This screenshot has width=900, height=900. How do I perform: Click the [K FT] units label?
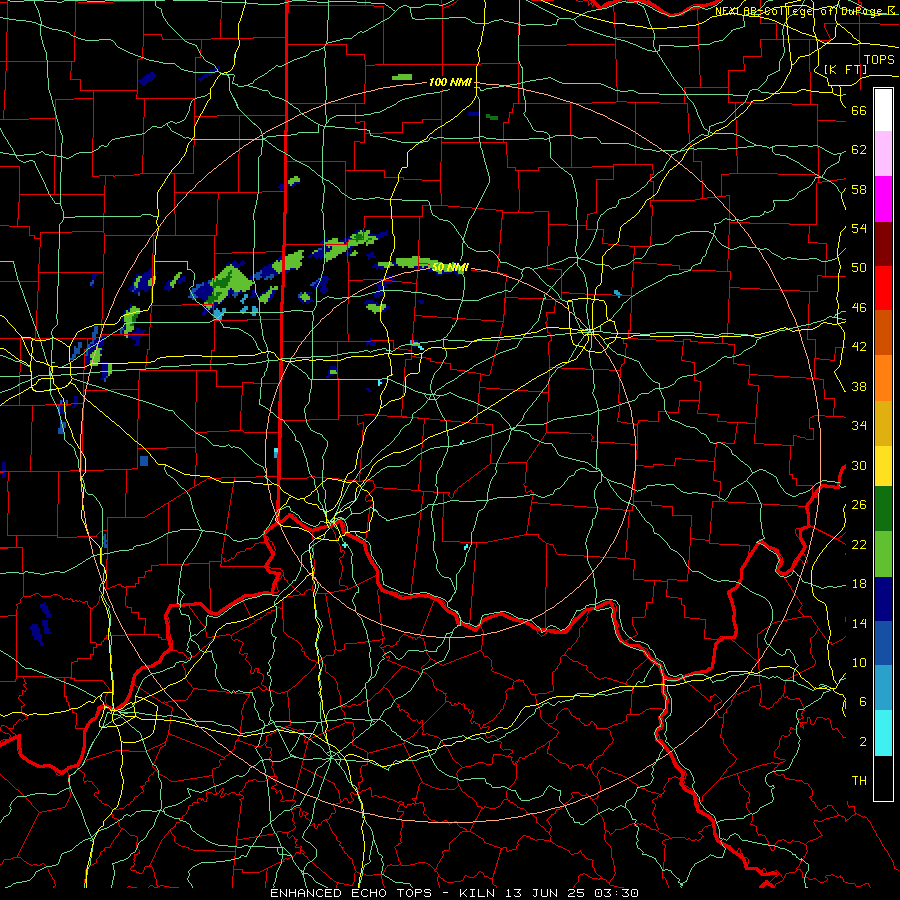[846, 70]
